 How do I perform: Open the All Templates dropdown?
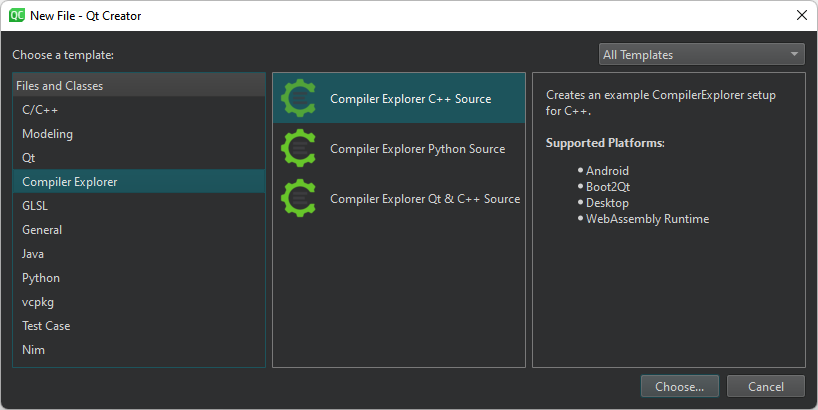[701, 55]
